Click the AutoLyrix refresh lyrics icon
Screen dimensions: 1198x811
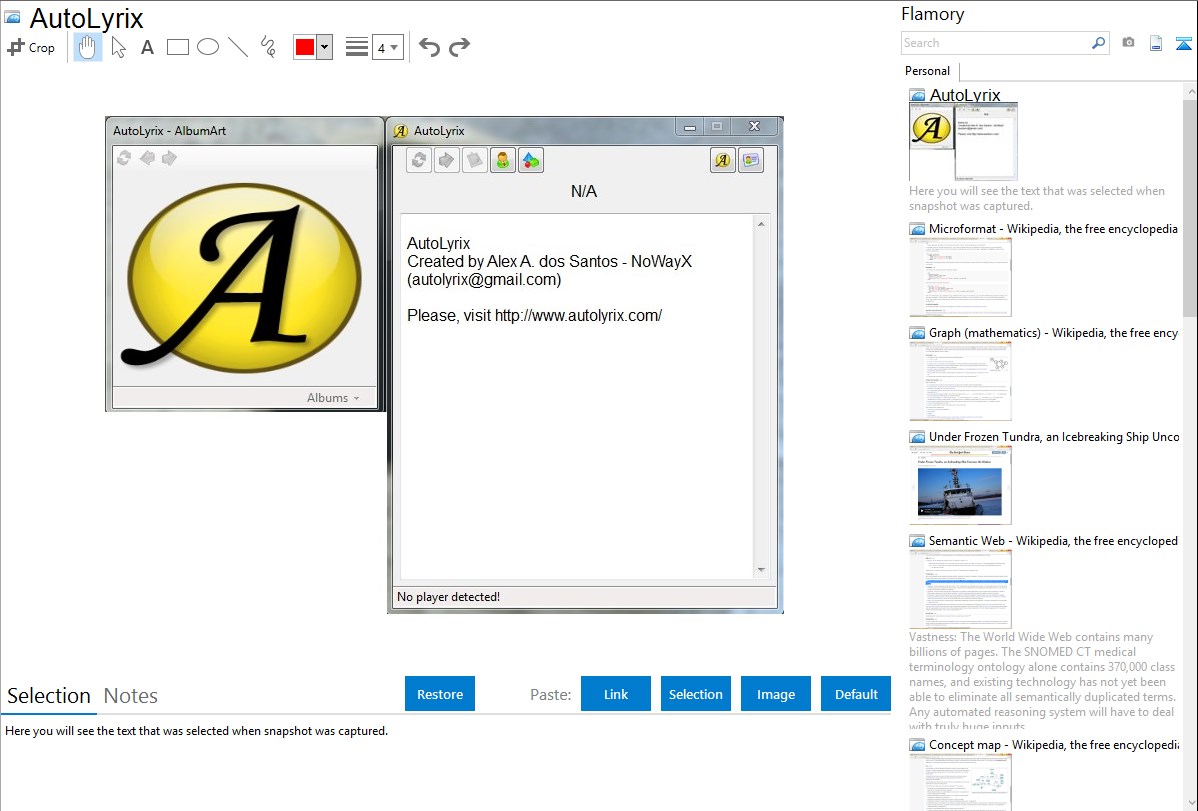419,161
